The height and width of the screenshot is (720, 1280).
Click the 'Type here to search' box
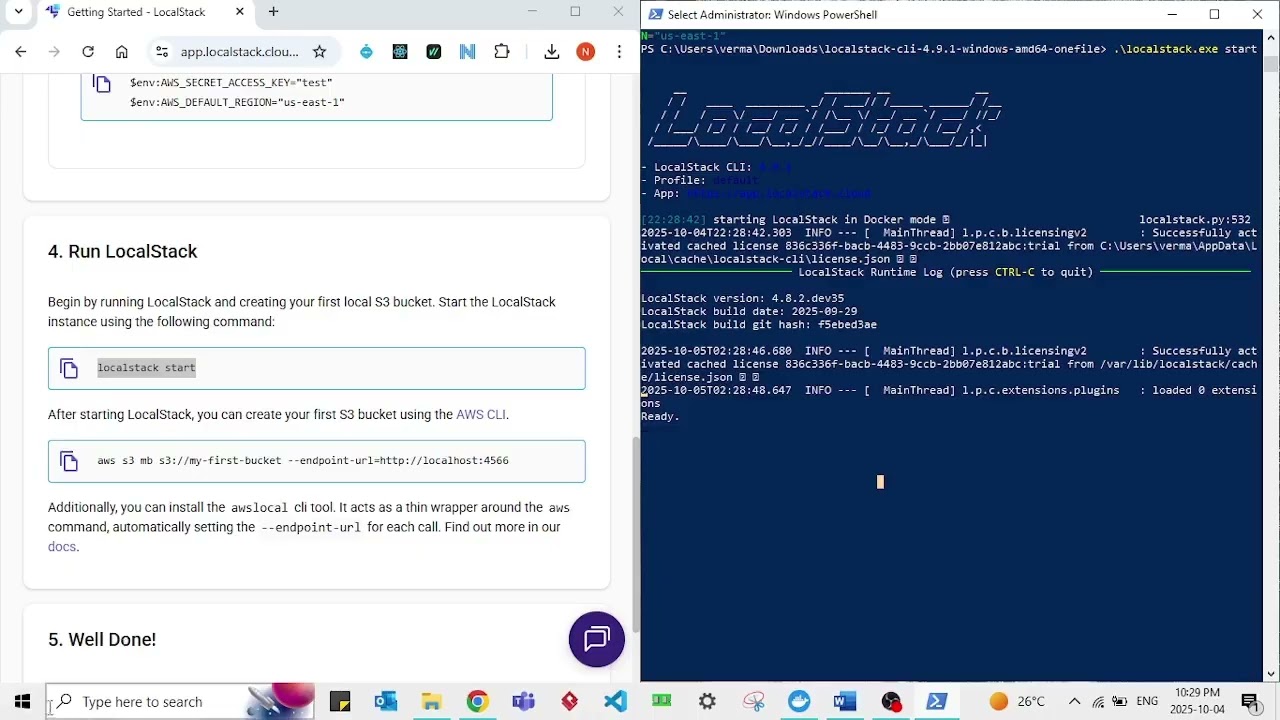point(180,702)
